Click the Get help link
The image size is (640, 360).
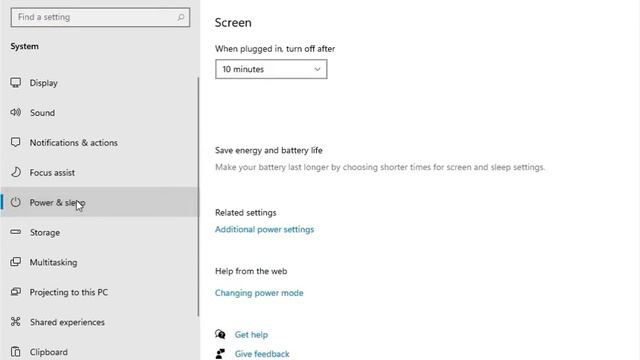pyautogui.click(x=251, y=334)
